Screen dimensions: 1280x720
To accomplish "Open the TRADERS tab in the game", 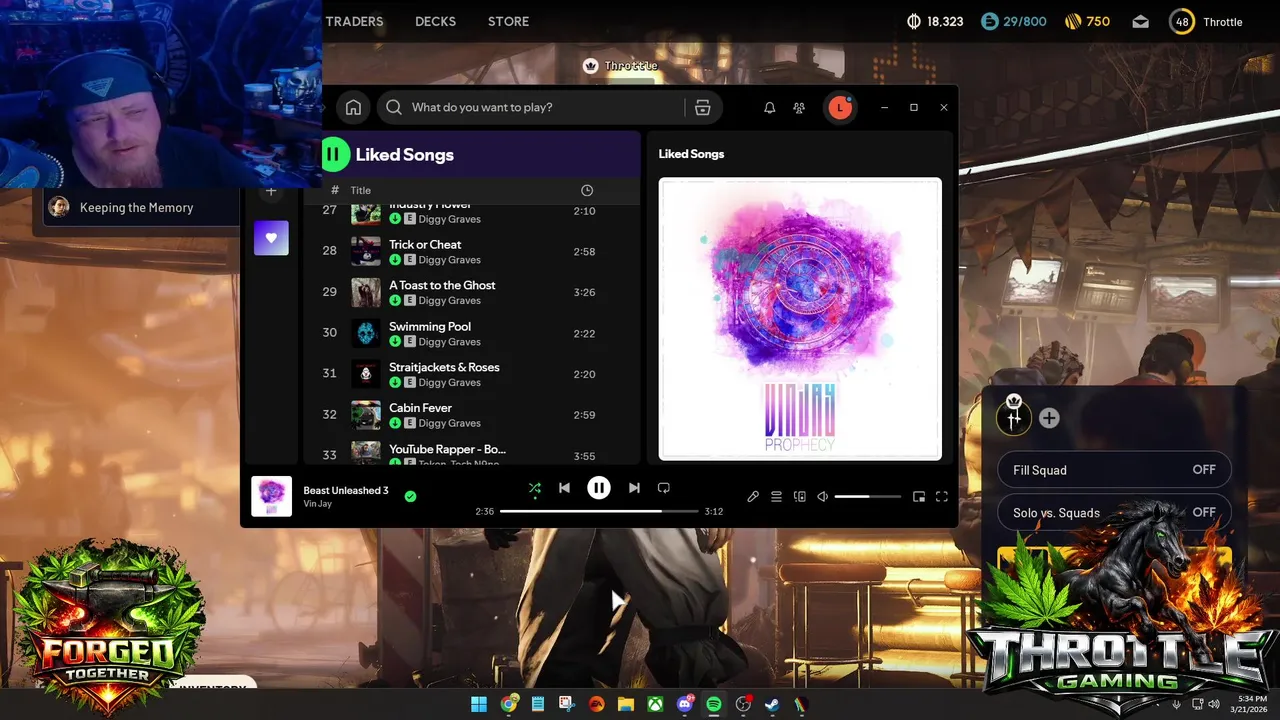I will pyautogui.click(x=354, y=21).
